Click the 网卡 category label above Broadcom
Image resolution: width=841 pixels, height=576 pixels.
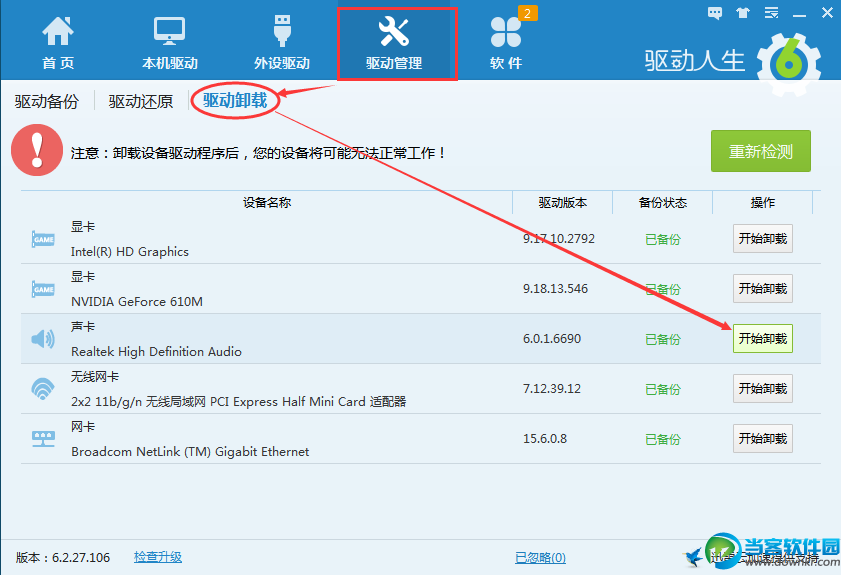(83, 427)
